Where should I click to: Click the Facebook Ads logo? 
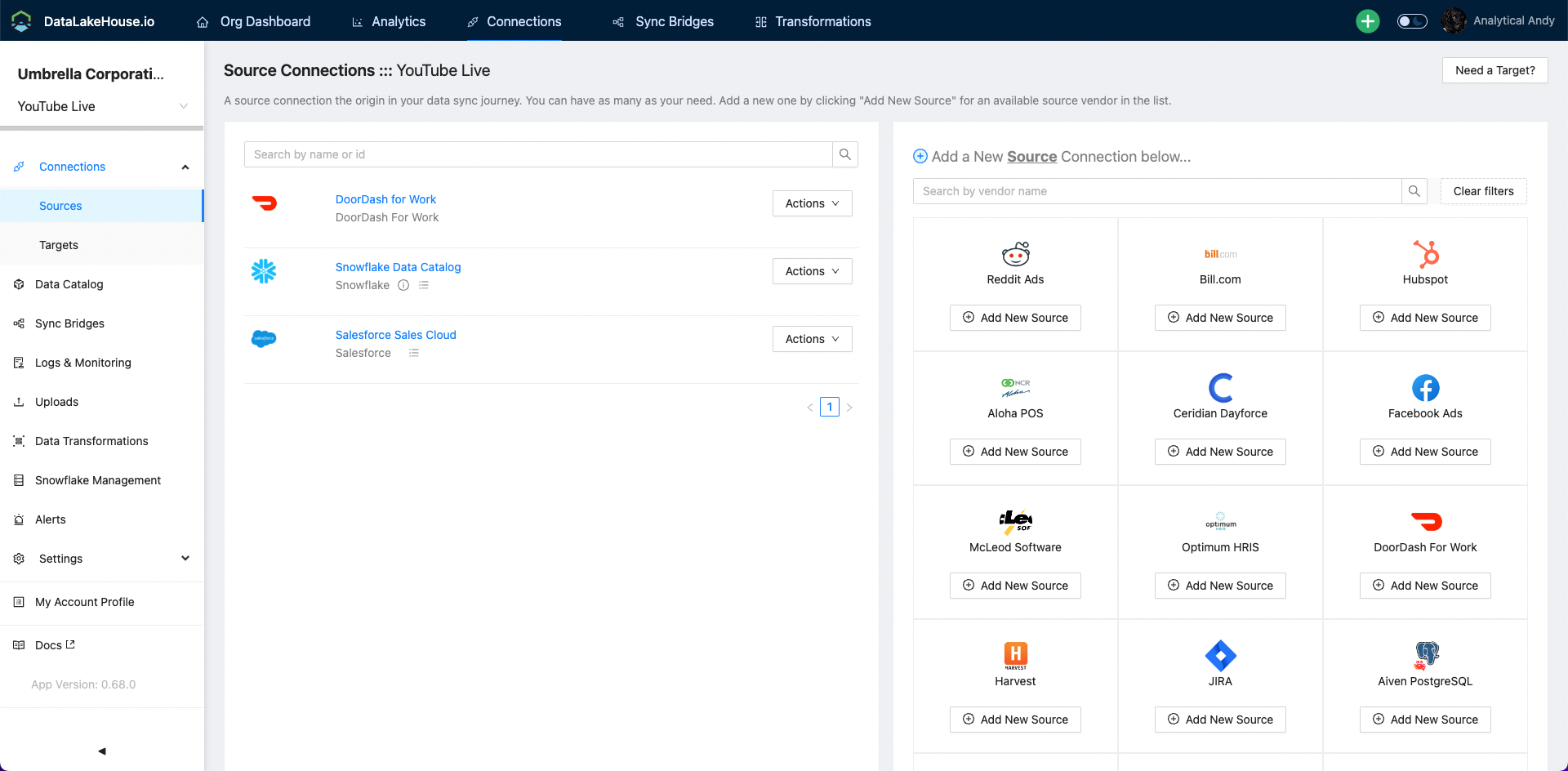[1425, 388]
